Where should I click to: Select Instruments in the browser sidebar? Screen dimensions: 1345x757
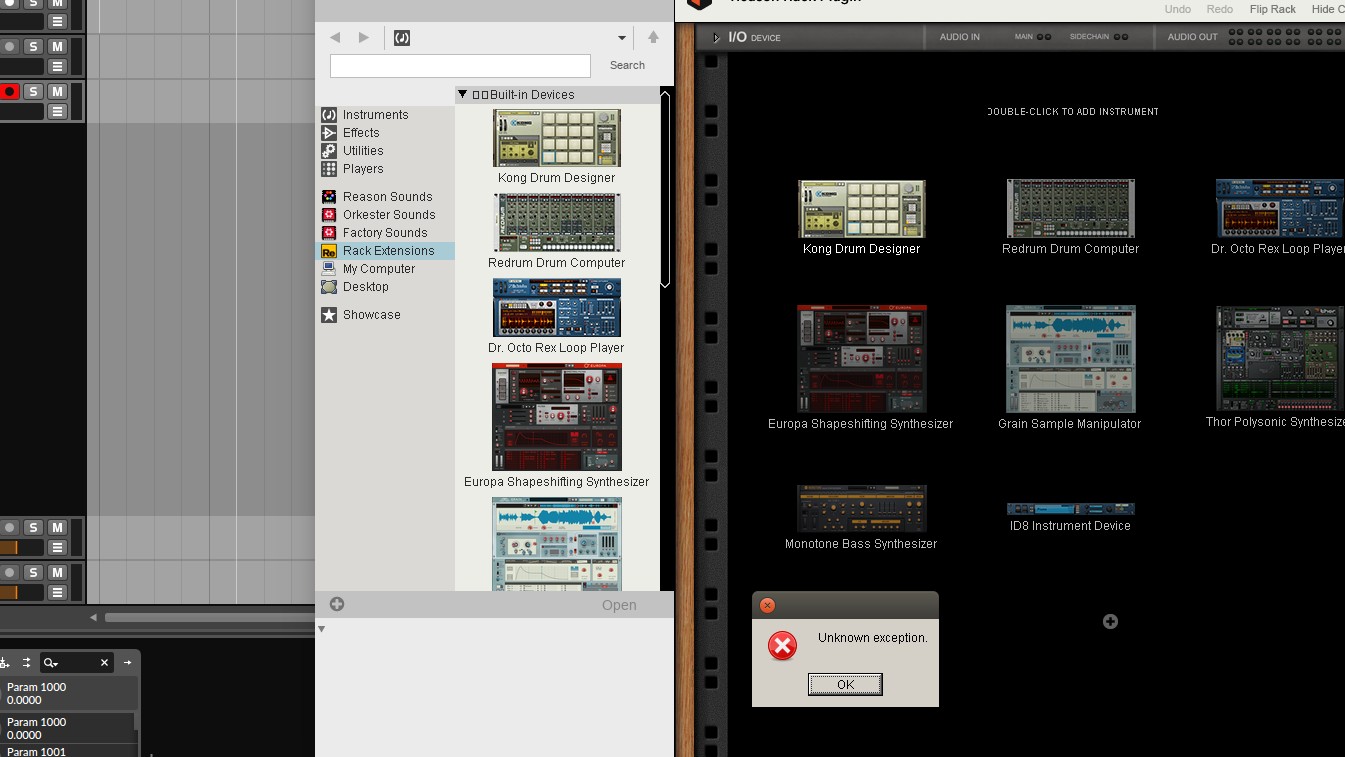coord(375,115)
